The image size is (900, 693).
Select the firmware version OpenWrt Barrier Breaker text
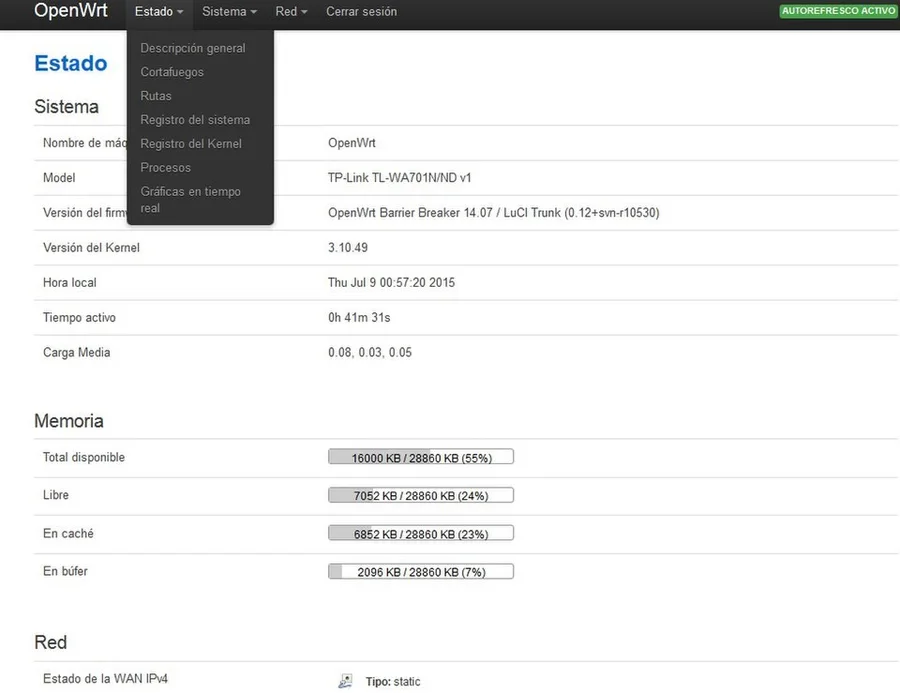494,213
